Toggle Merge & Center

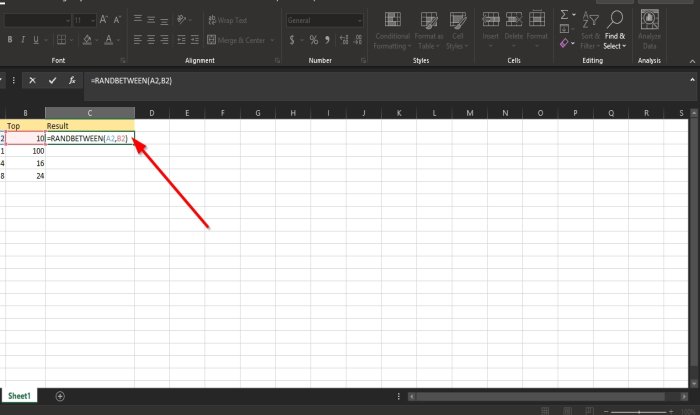coord(236,40)
